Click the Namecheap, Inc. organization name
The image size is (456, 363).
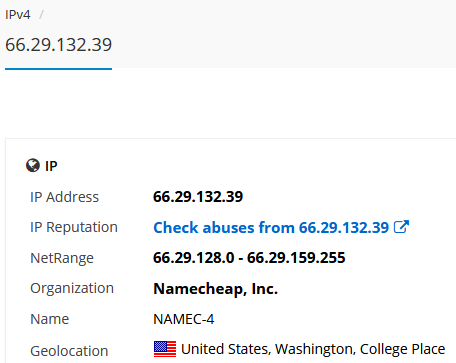[215, 289]
